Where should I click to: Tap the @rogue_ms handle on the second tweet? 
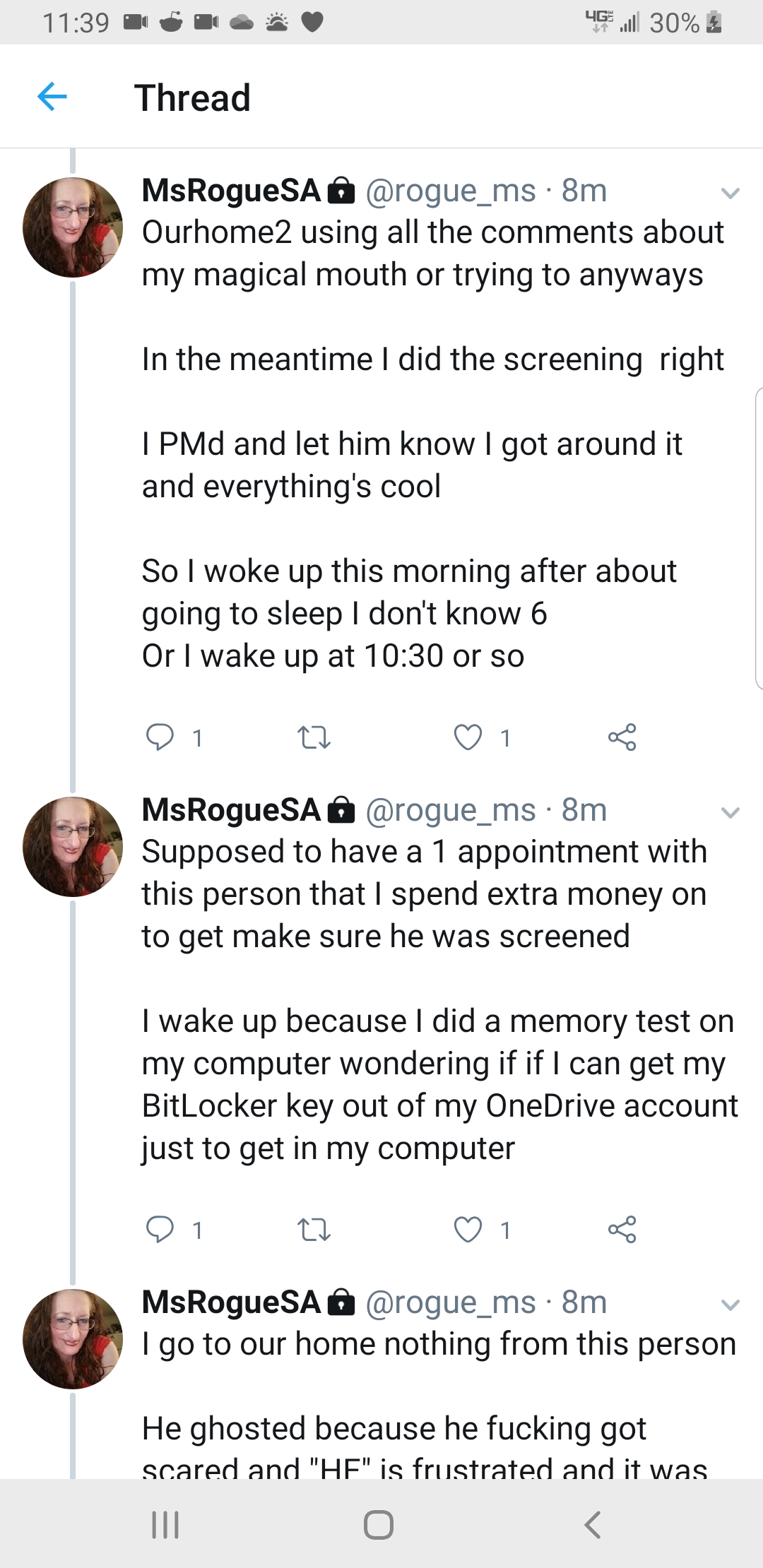(x=450, y=810)
